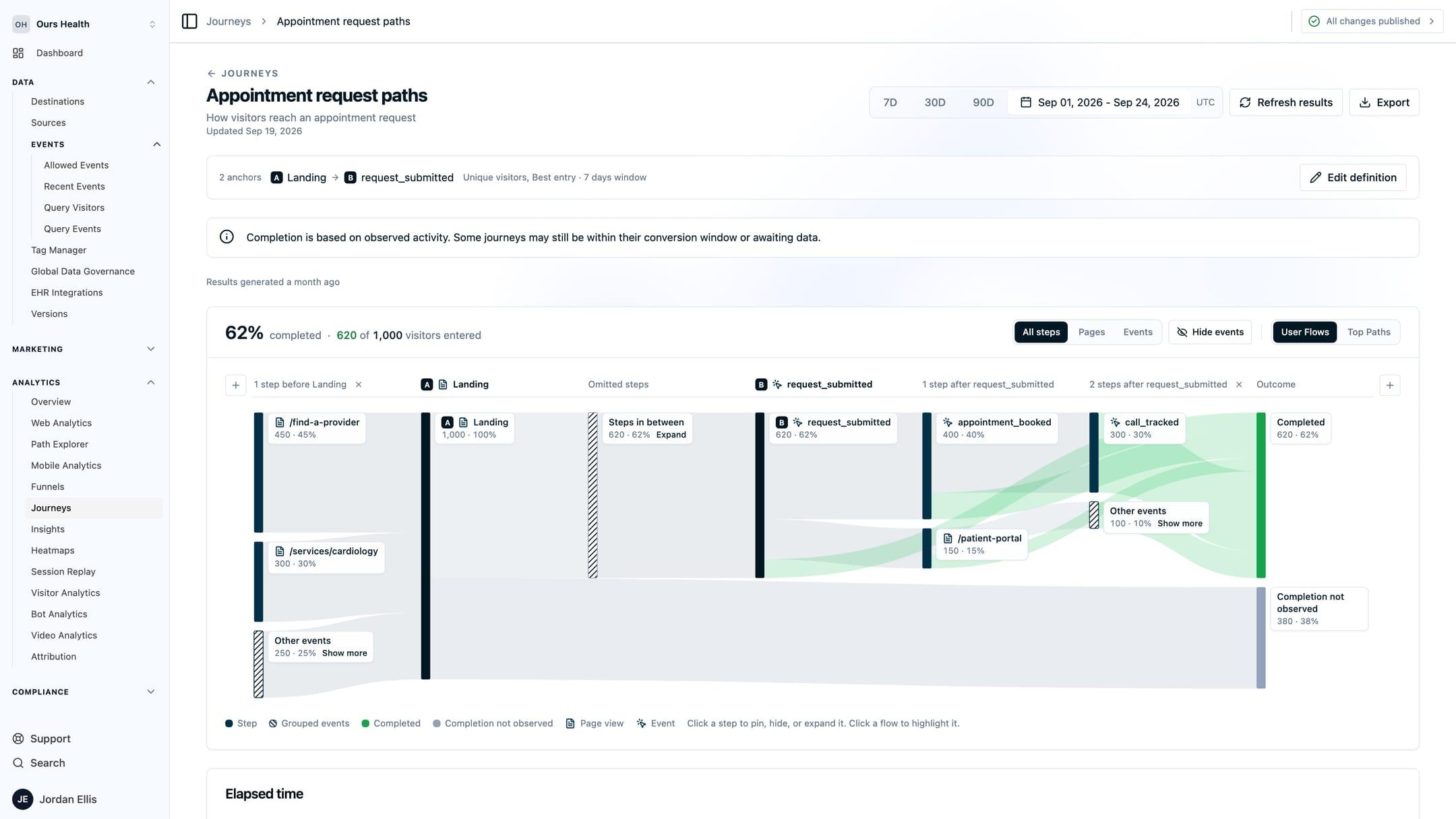Click 'Show more' on Other events 250 · 25%
Screen dimensions: 1456x819
tap(344, 653)
